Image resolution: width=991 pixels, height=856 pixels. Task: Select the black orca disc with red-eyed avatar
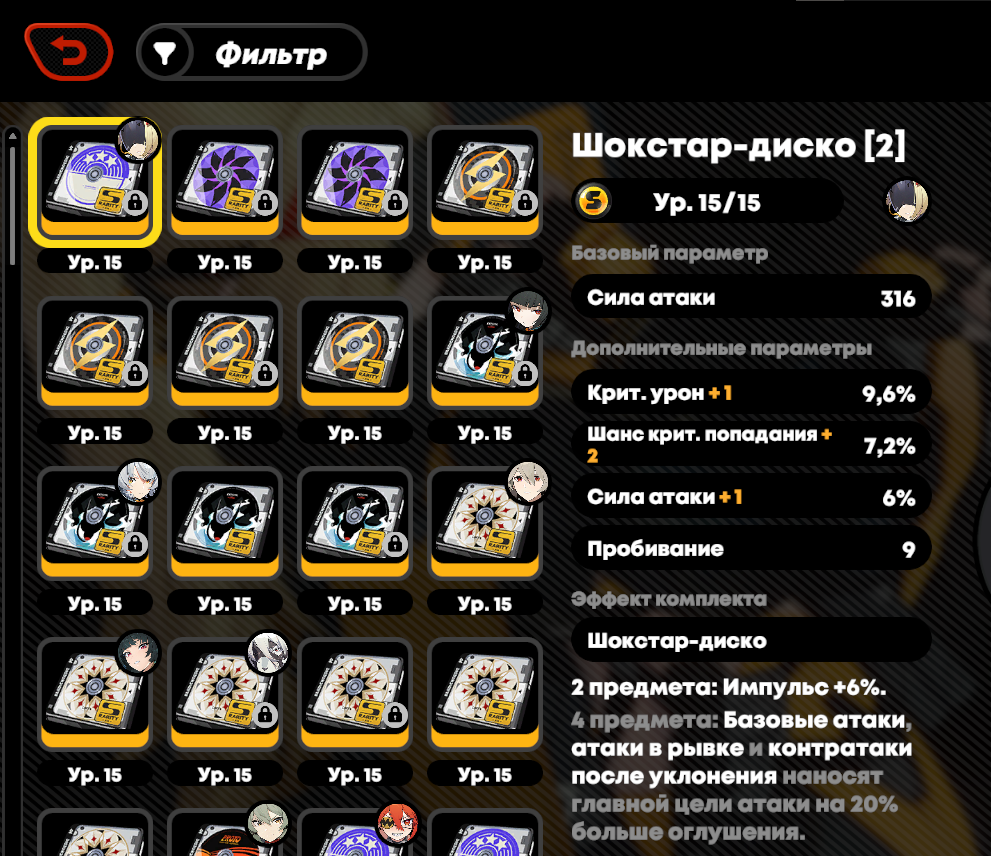tap(485, 353)
